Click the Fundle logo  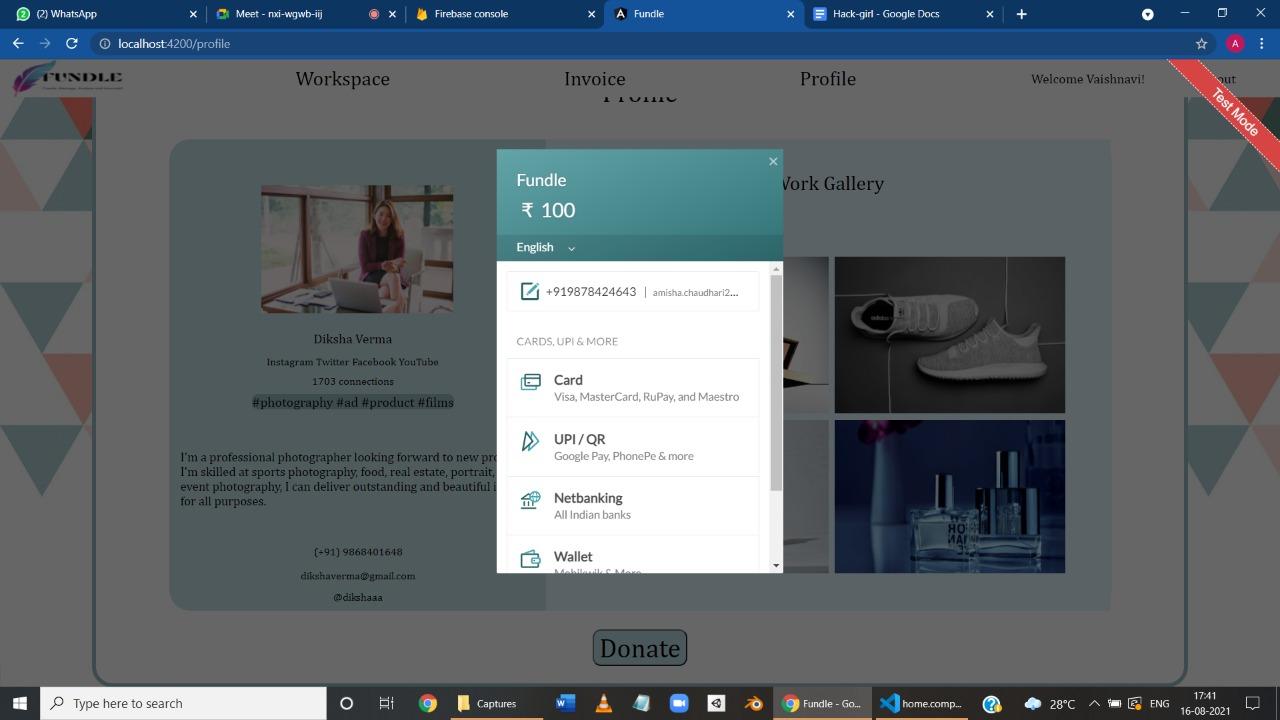pos(67,78)
